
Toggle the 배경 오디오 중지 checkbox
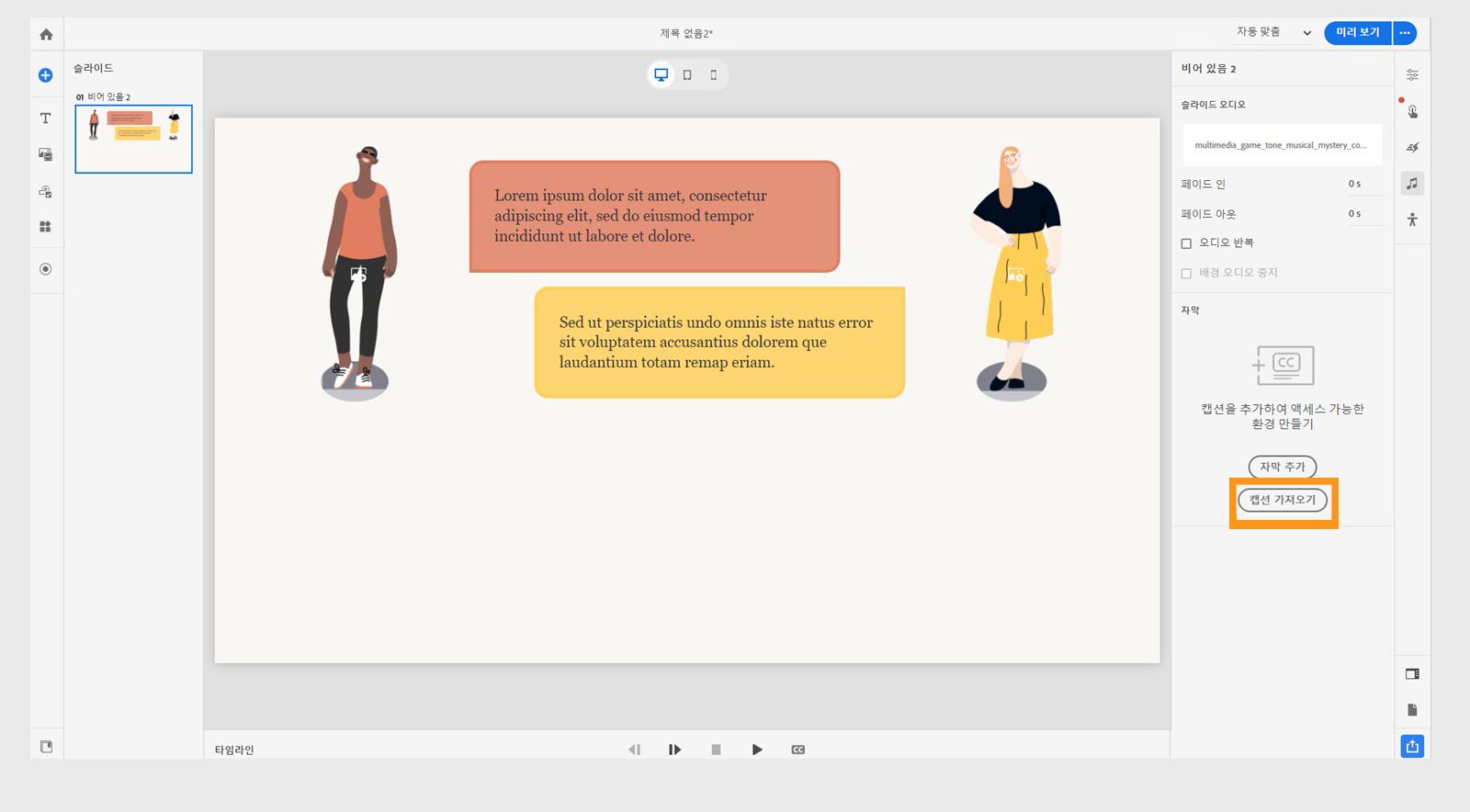click(1186, 273)
